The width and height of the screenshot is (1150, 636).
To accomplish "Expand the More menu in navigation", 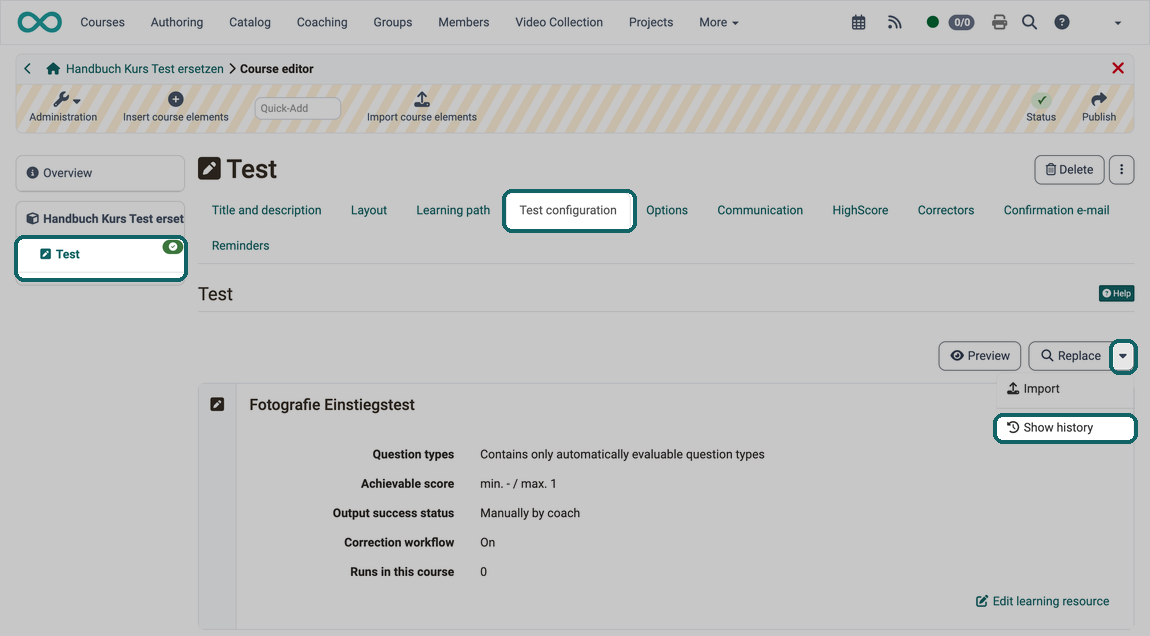I will point(719,23).
